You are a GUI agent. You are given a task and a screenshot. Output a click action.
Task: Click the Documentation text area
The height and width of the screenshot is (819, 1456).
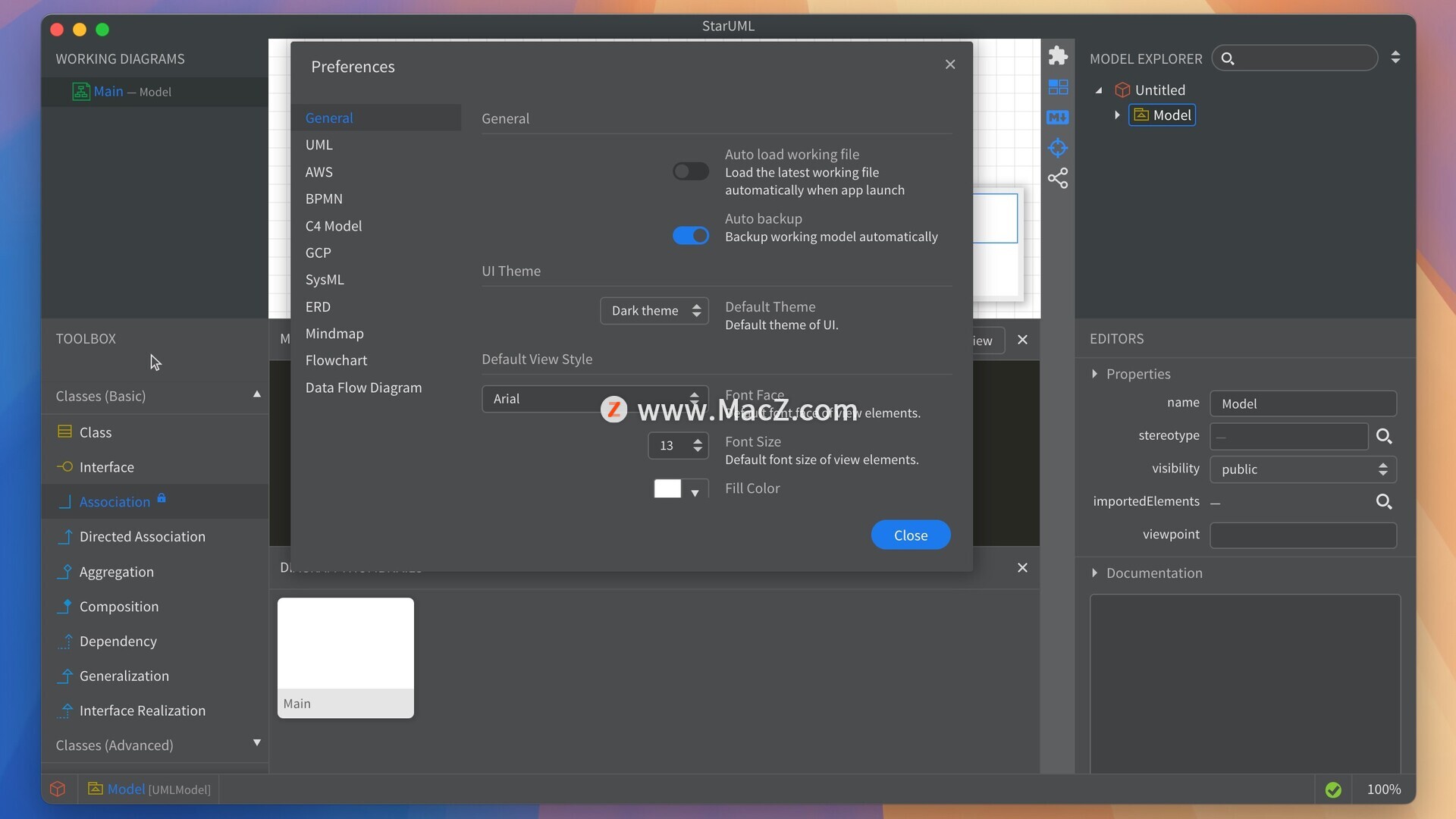coord(1245,684)
